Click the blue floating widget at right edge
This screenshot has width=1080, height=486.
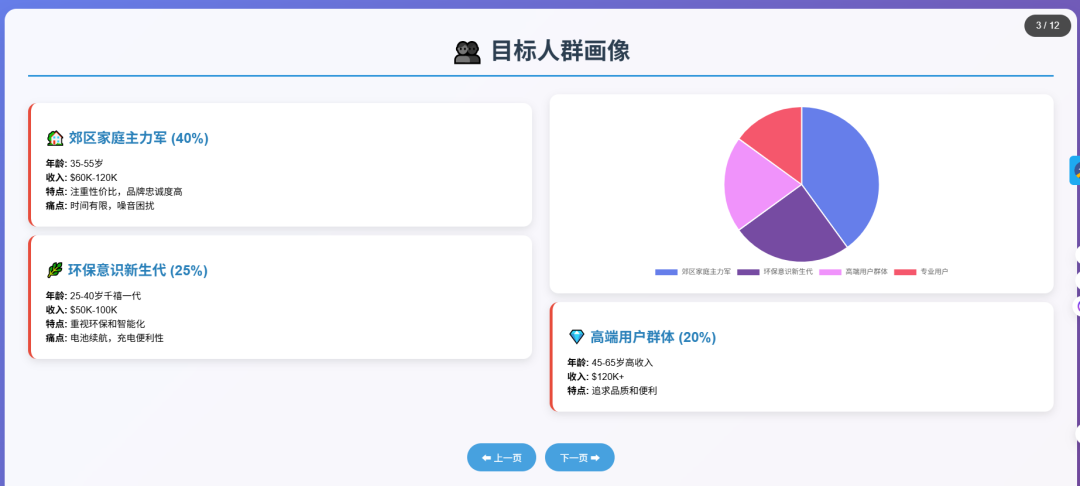[1074, 170]
